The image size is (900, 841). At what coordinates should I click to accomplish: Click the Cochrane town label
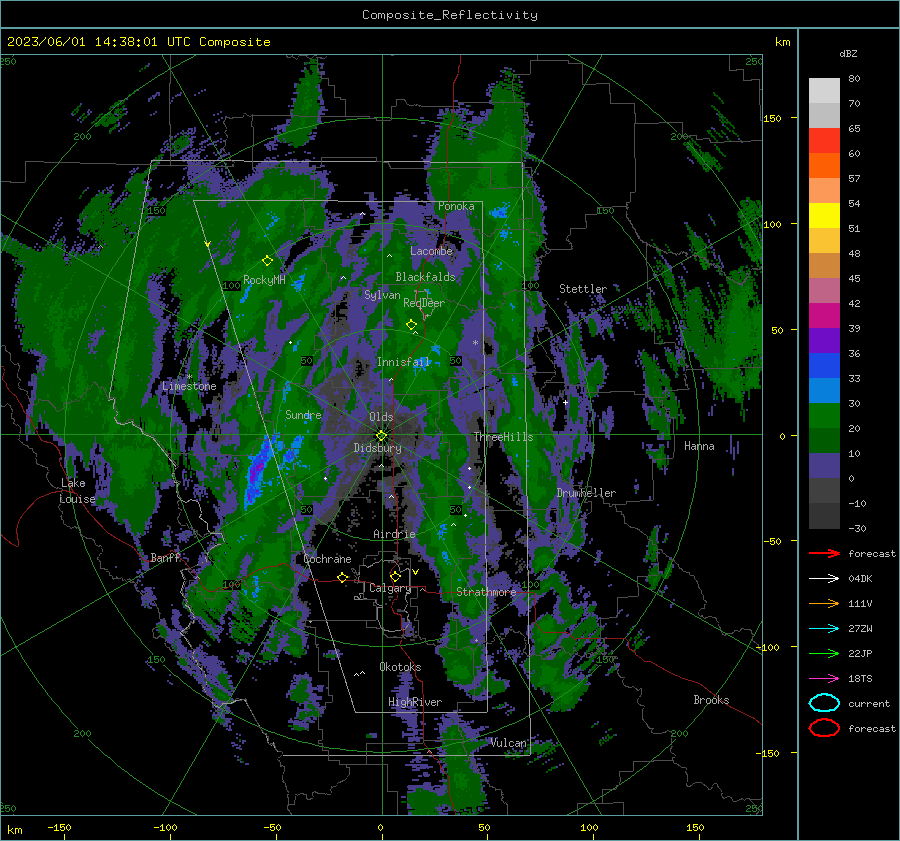pos(327,559)
